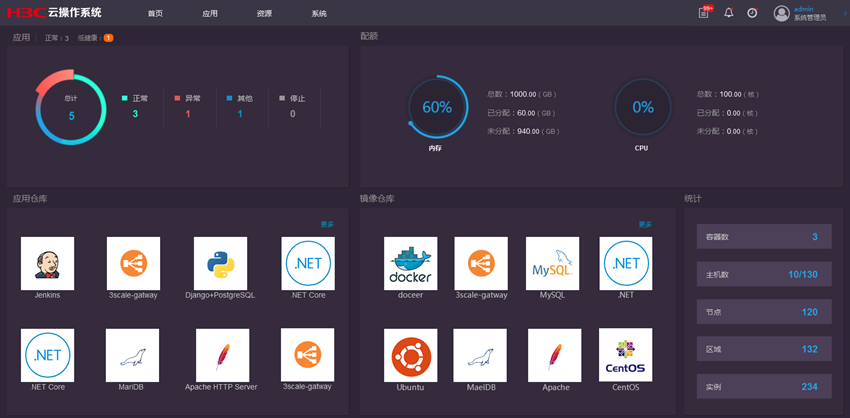Click the CPU 0% circular gauge
This screenshot has height=418, width=850.
[643, 107]
